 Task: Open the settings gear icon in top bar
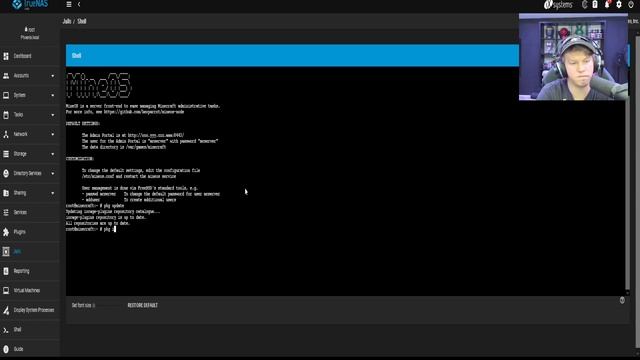click(x=619, y=4)
